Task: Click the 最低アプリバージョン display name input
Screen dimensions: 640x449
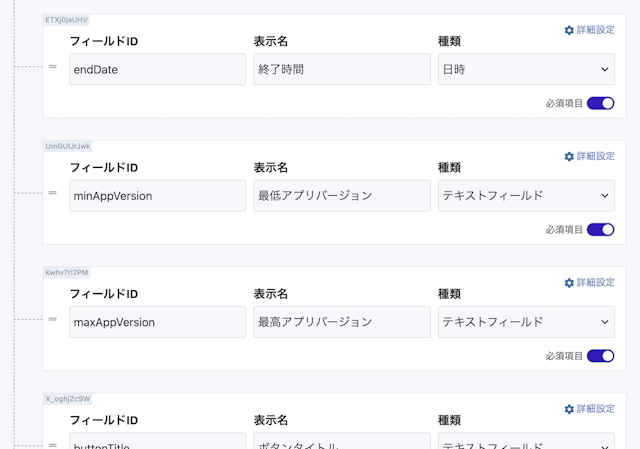Action: (x=342, y=196)
